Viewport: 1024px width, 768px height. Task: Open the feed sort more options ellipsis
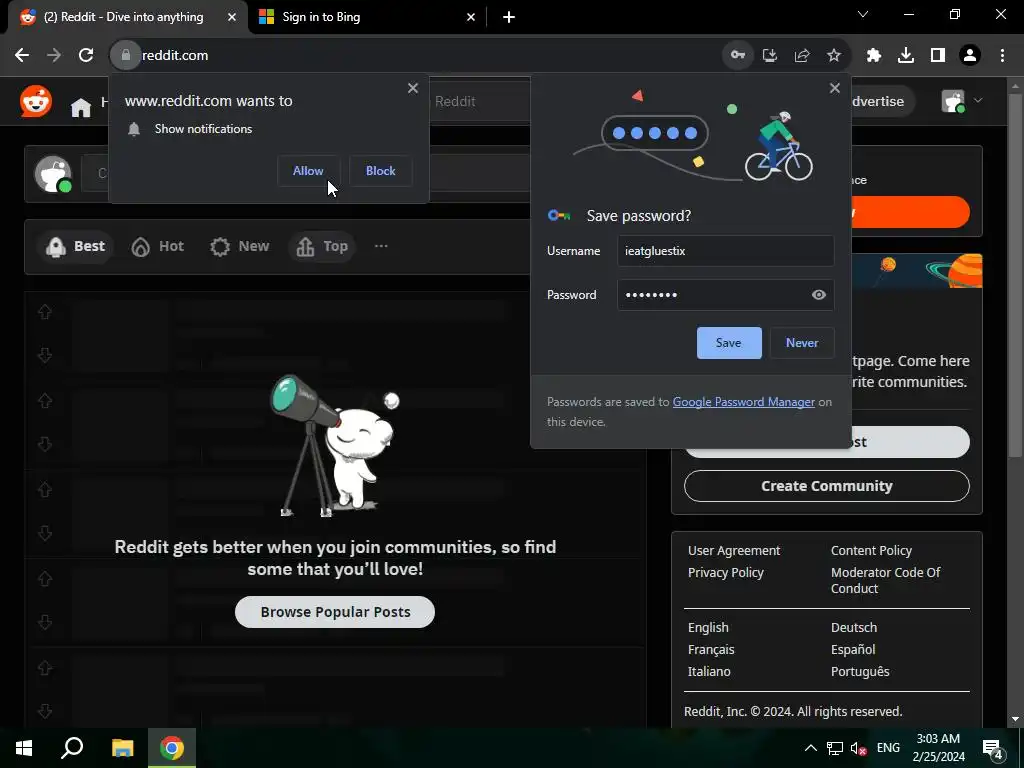click(x=381, y=246)
